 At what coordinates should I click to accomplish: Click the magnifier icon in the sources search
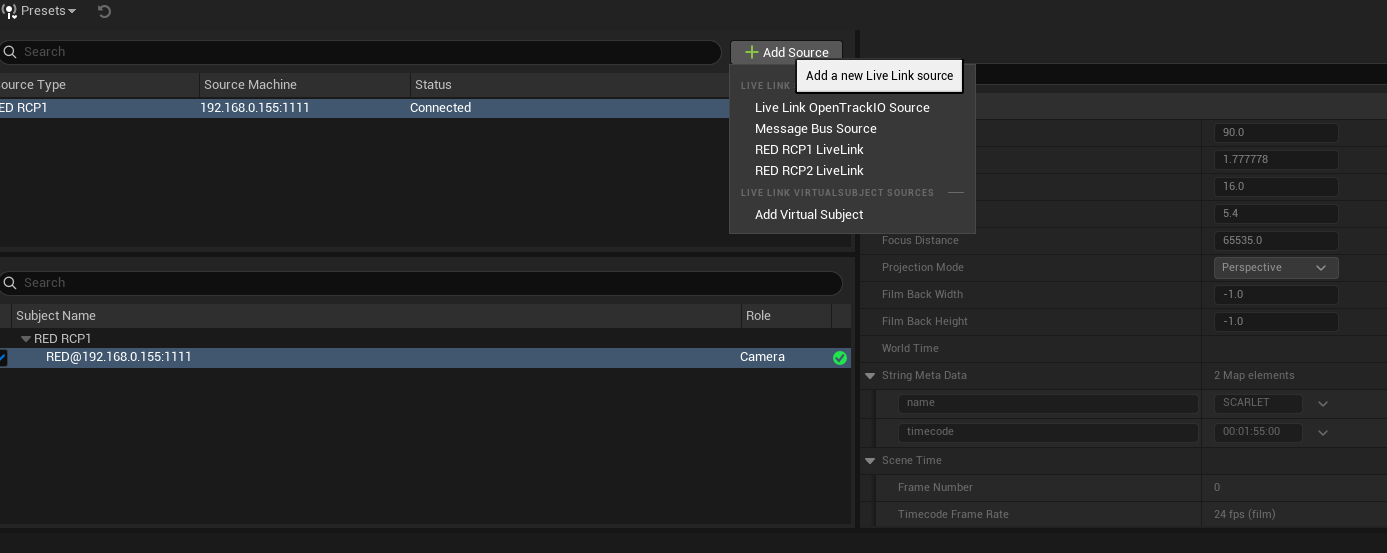(x=10, y=52)
